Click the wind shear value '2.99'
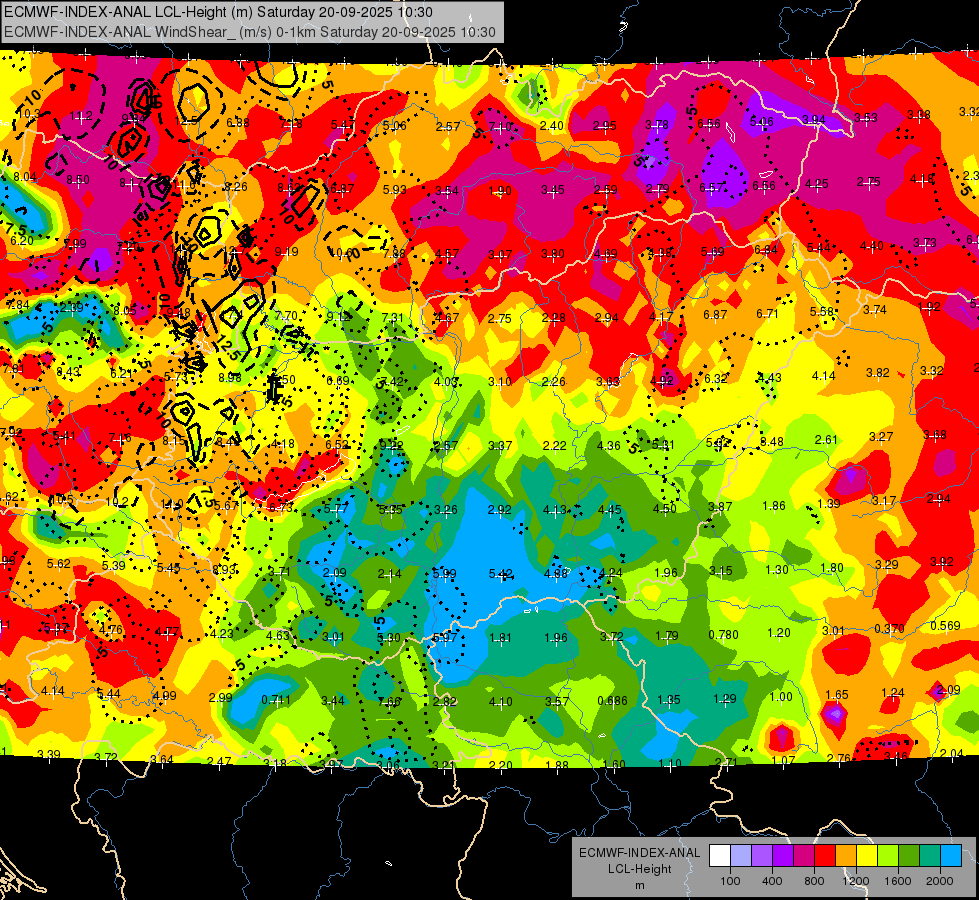 point(220,698)
